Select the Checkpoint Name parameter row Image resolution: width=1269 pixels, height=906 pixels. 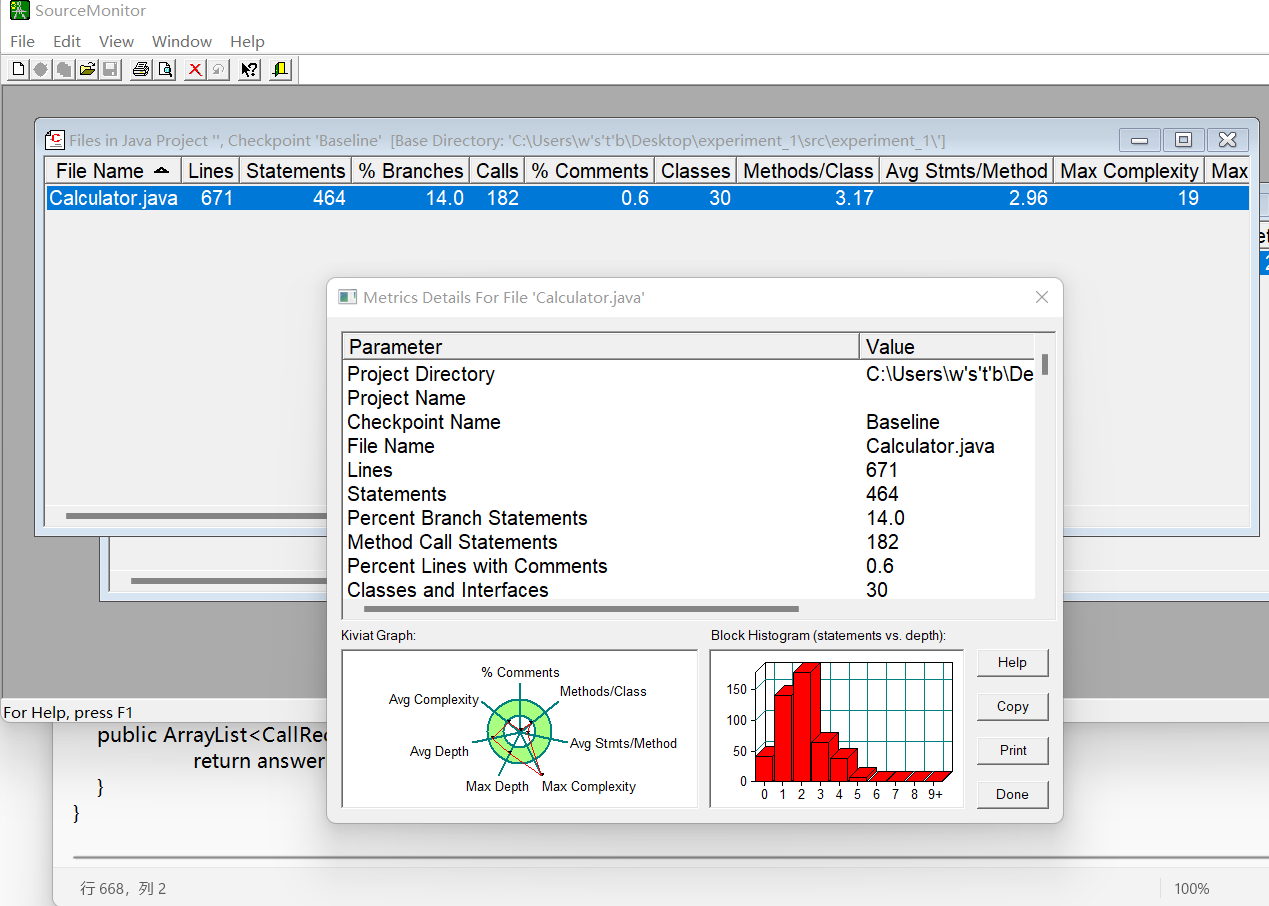point(690,422)
